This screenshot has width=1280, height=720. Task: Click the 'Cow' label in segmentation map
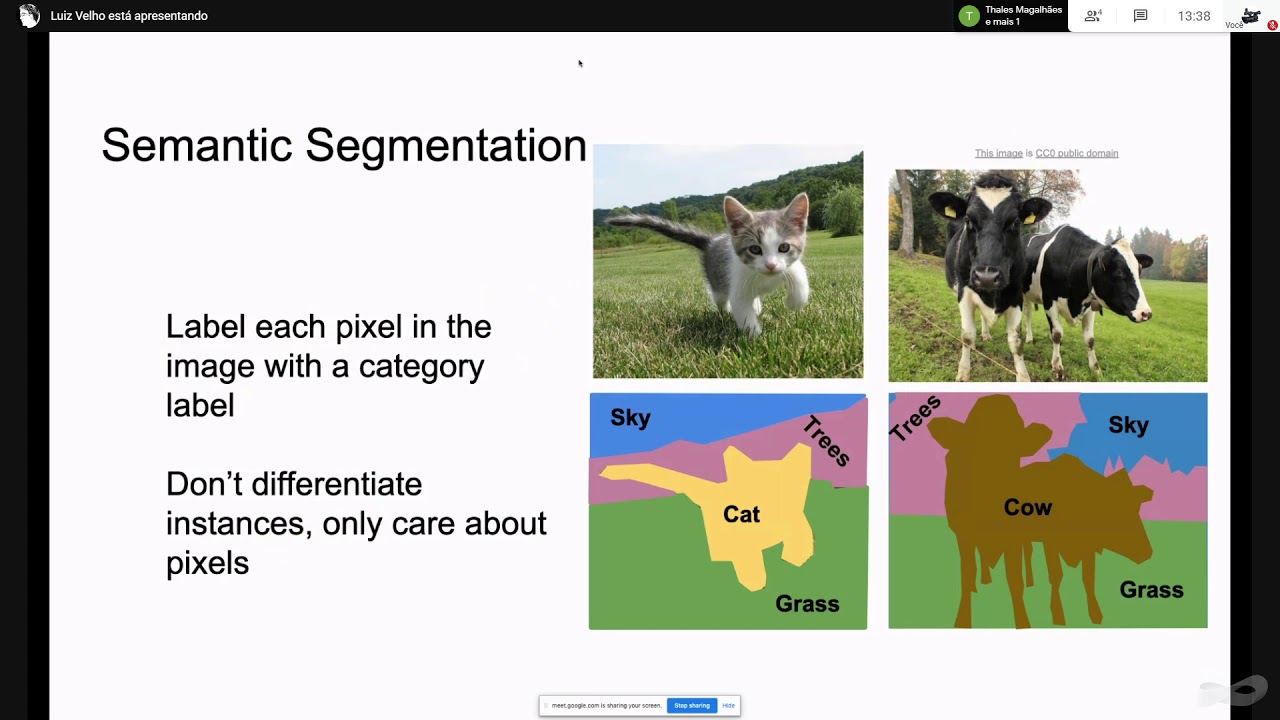point(1027,507)
